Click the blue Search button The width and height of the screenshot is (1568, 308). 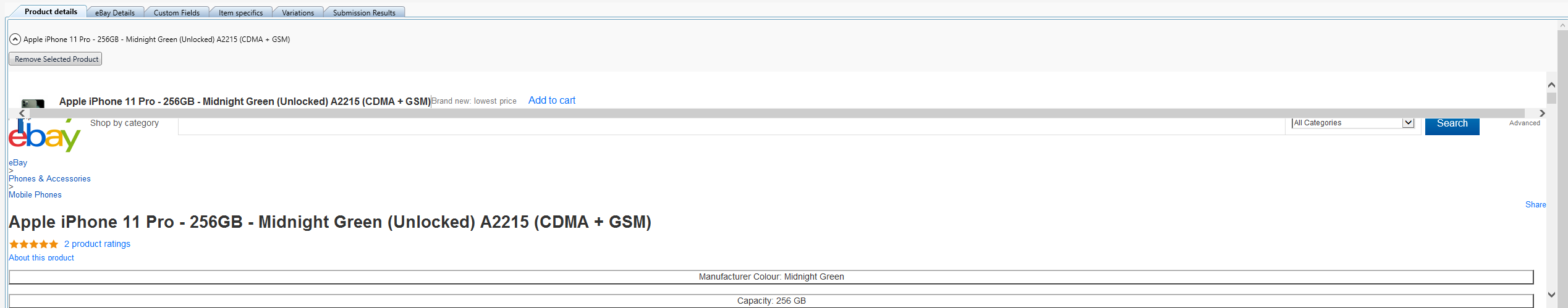pyautogui.click(x=1452, y=125)
